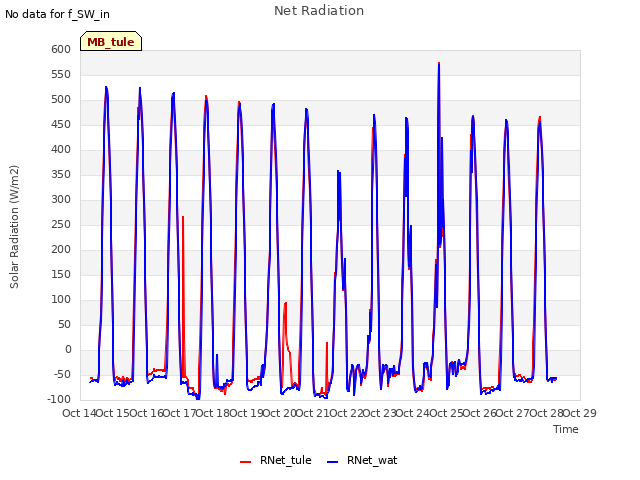Click the 0 y-axis tick label
Image resolution: width=640 pixels, height=480 pixels.
(x=68, y=349)
